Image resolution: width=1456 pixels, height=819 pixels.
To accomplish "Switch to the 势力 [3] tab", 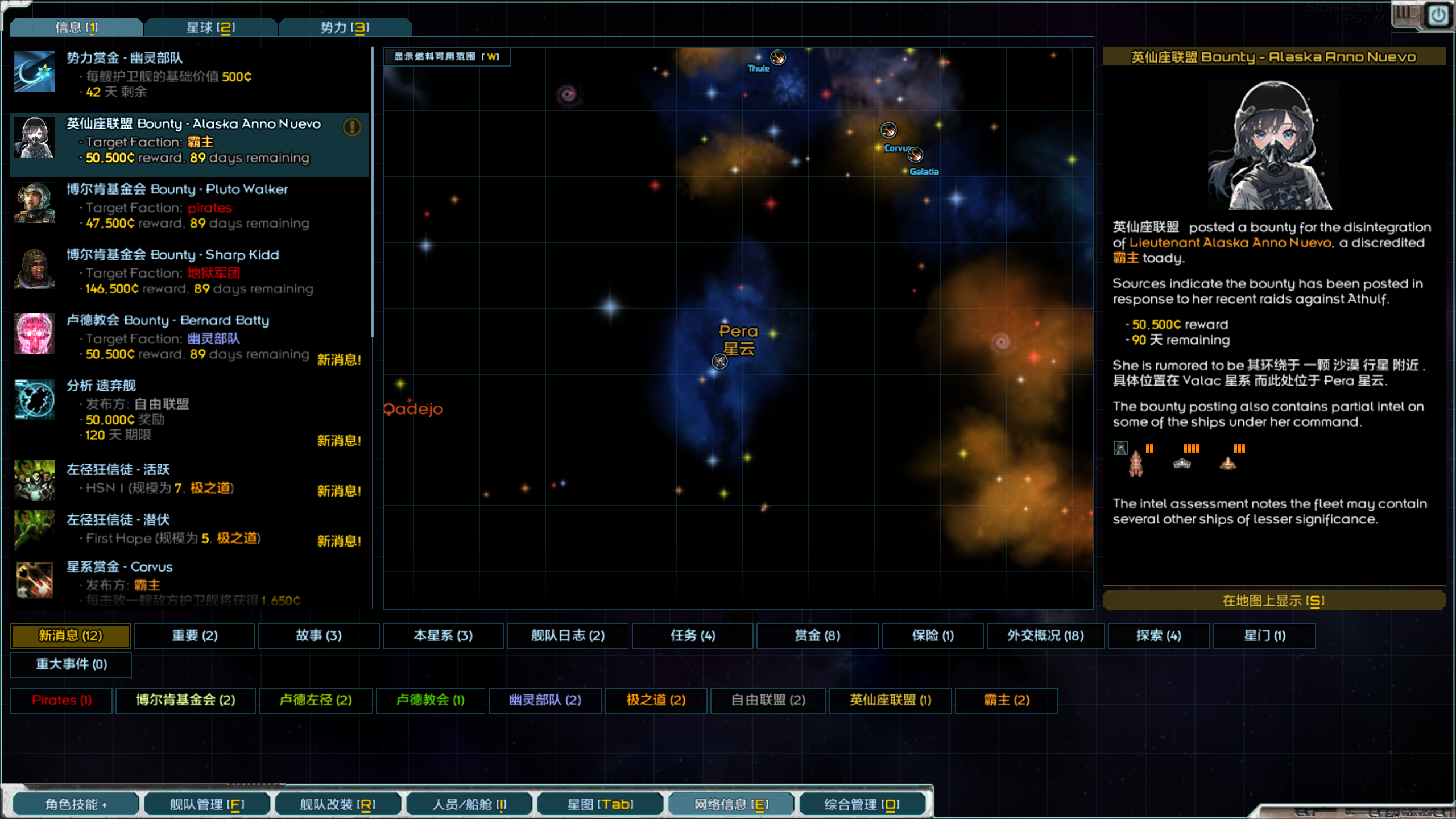I will (x=345, y=27).
